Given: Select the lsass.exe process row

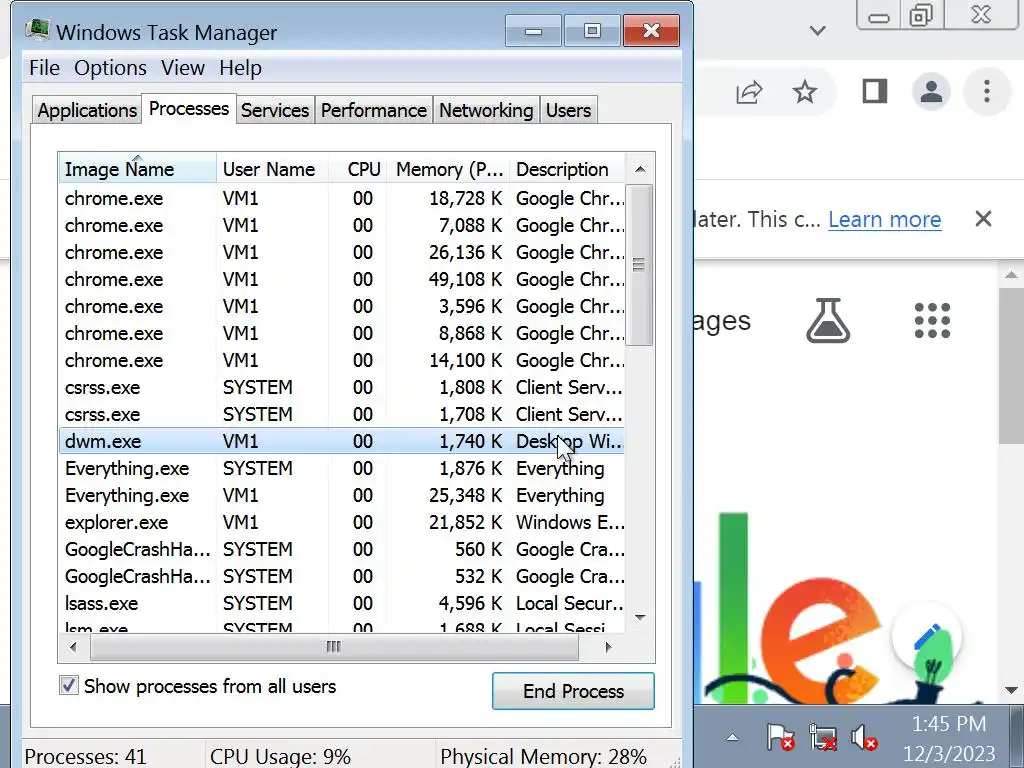Looking at the screenshot, I should point(342,603).
